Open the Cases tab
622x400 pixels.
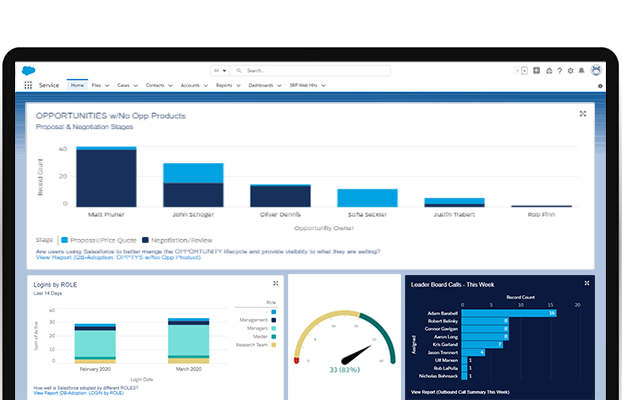click(123, 85)
